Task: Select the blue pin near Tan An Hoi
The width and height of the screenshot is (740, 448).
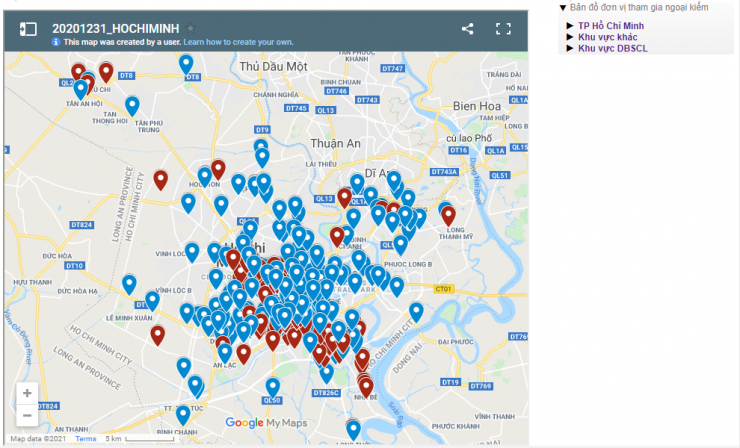Action: point(81,88)
